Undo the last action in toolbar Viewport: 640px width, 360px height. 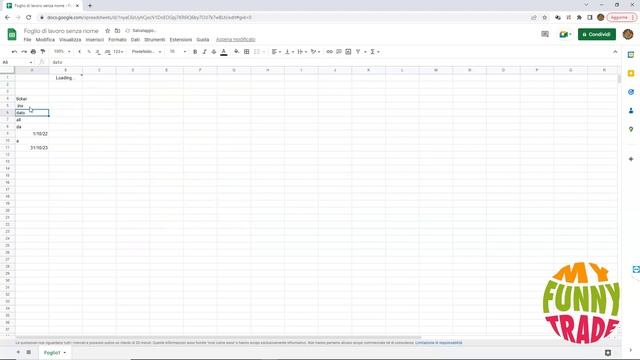tap(14, 52)
